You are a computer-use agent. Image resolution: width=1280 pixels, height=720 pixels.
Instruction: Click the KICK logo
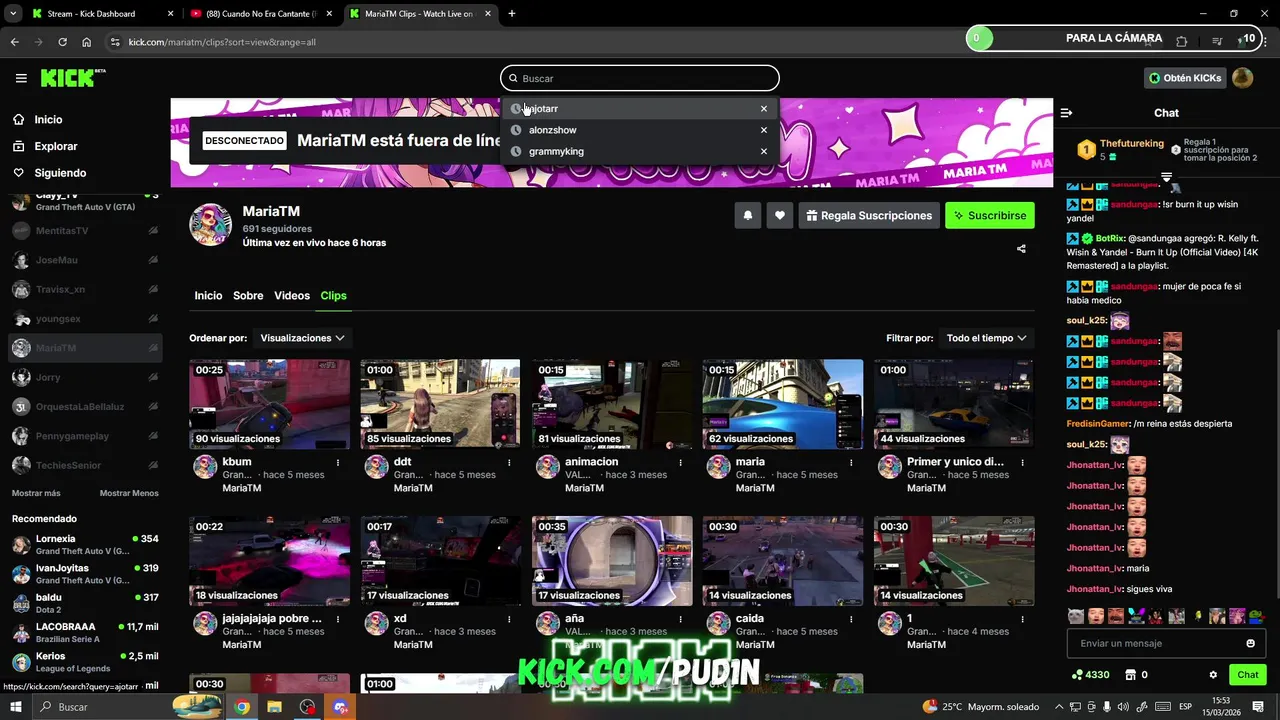pos(73,78)
